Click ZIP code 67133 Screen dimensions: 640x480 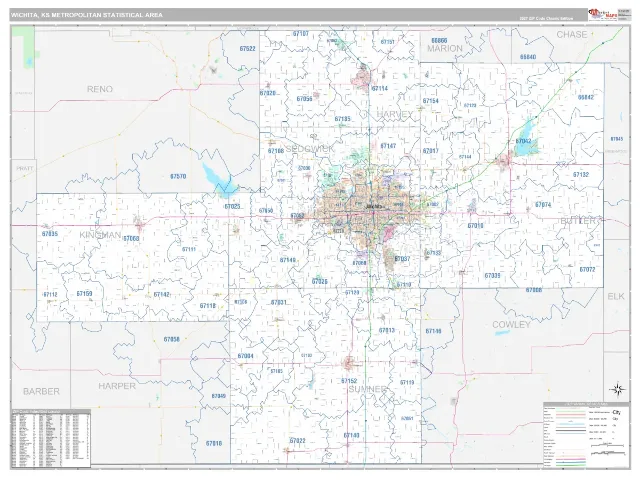click(433, 253)
